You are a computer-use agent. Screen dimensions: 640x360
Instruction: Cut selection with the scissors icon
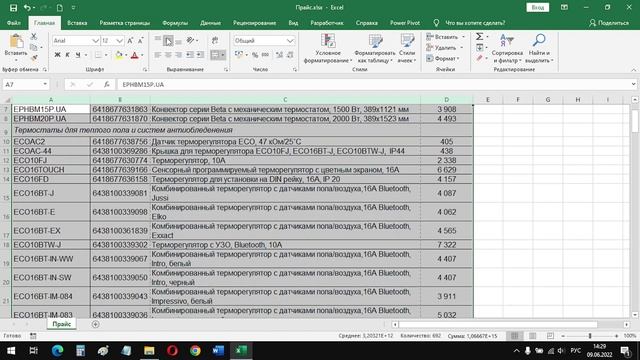[34, 37]
